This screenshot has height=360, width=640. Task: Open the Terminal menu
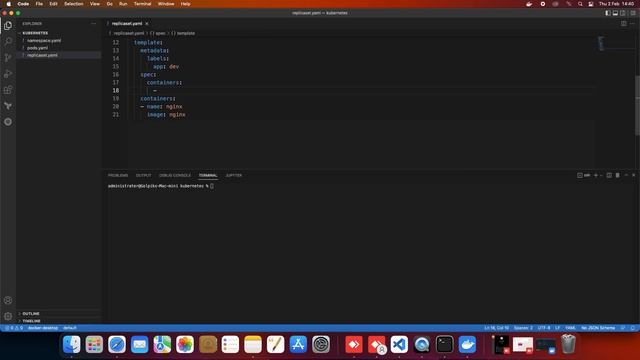(x=142, y=4)
